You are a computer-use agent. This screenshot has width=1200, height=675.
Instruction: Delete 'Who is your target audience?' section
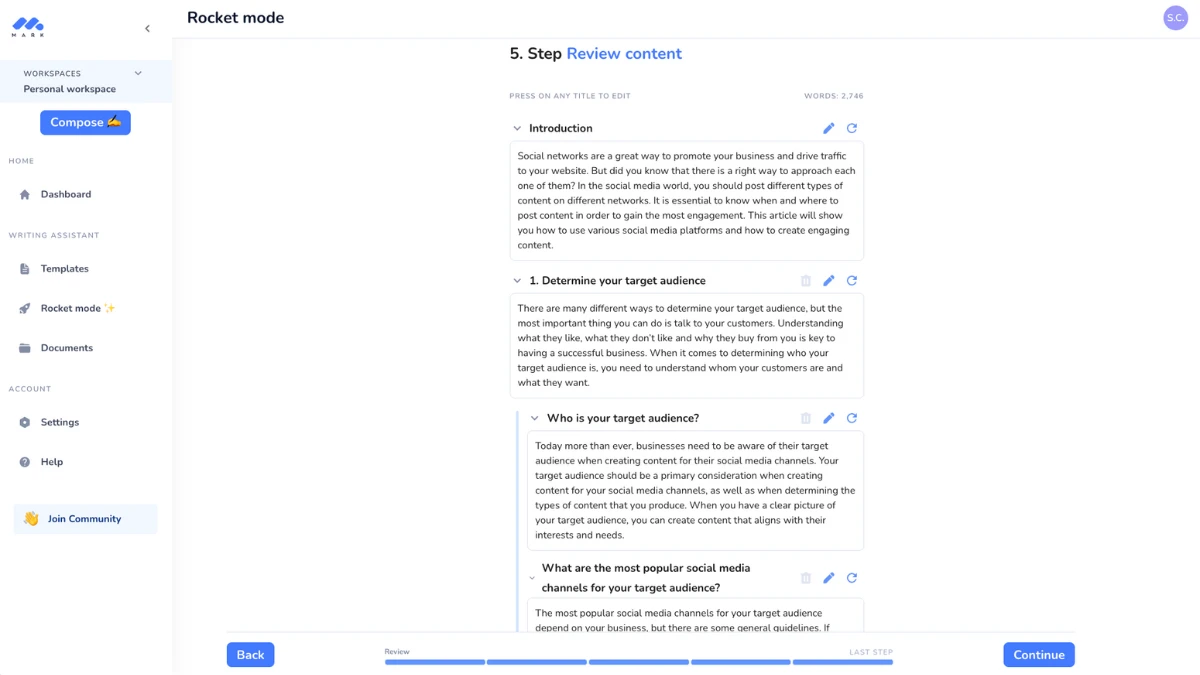pyautogui.click(x=806, y=418)
